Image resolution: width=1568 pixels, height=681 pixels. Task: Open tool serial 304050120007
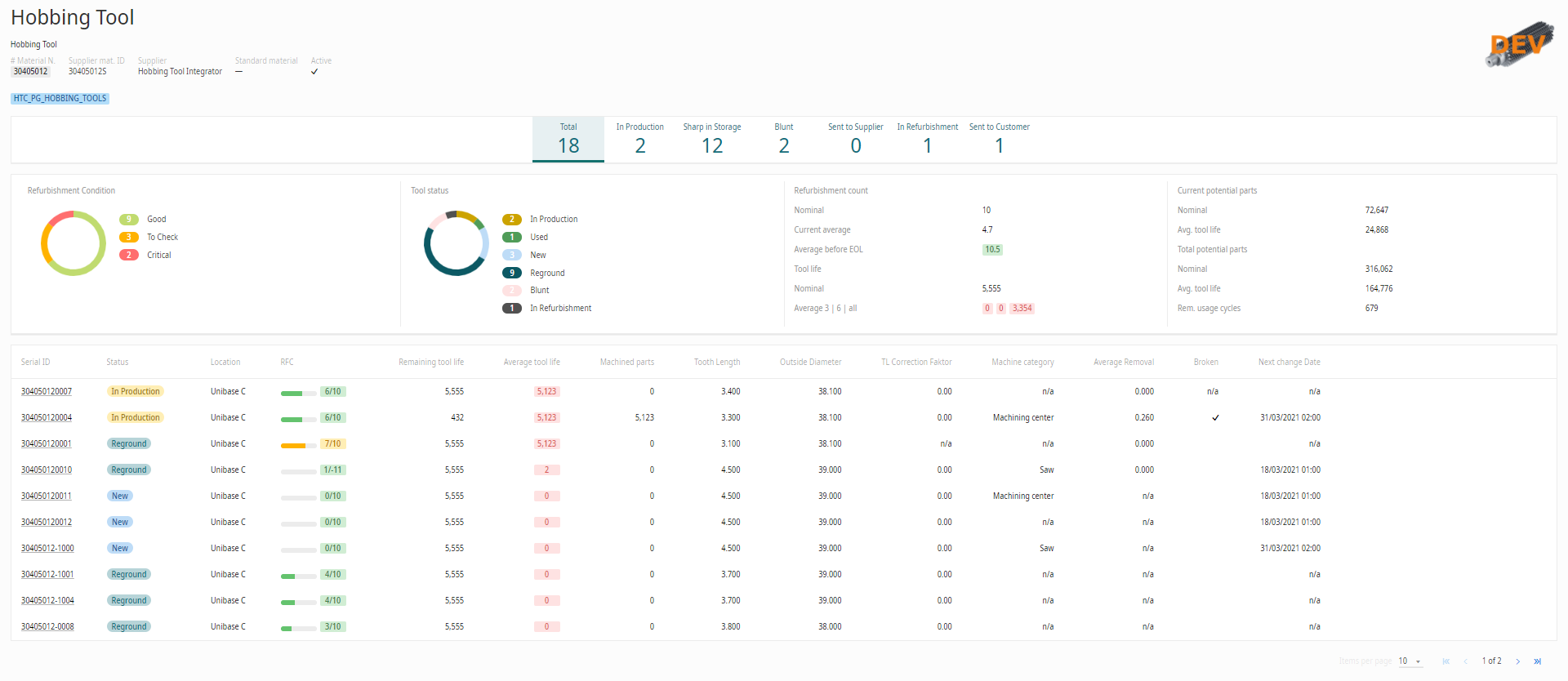click(x=47, y=392)
